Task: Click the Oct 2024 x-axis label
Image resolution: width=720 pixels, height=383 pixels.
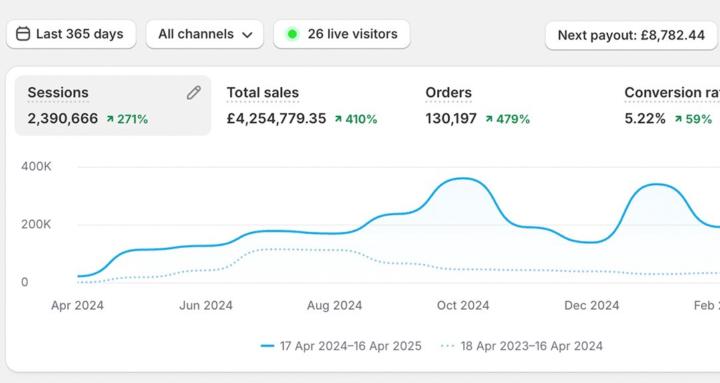Action: (x=463, y=305)
